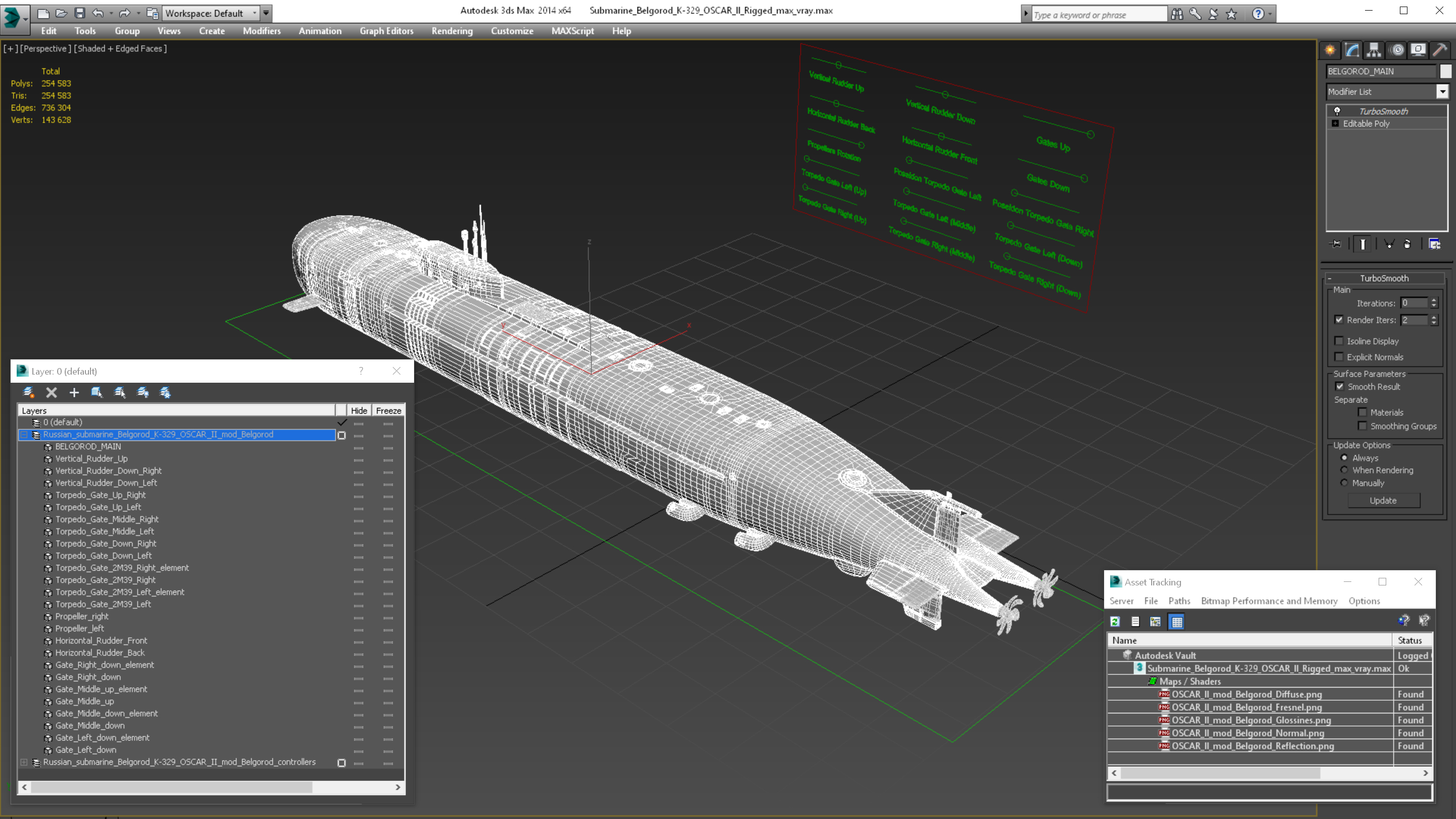Open Paths menu in Asset Tracking
1456x819 pixels.
pyautogui.click(x=1179, y=601)
